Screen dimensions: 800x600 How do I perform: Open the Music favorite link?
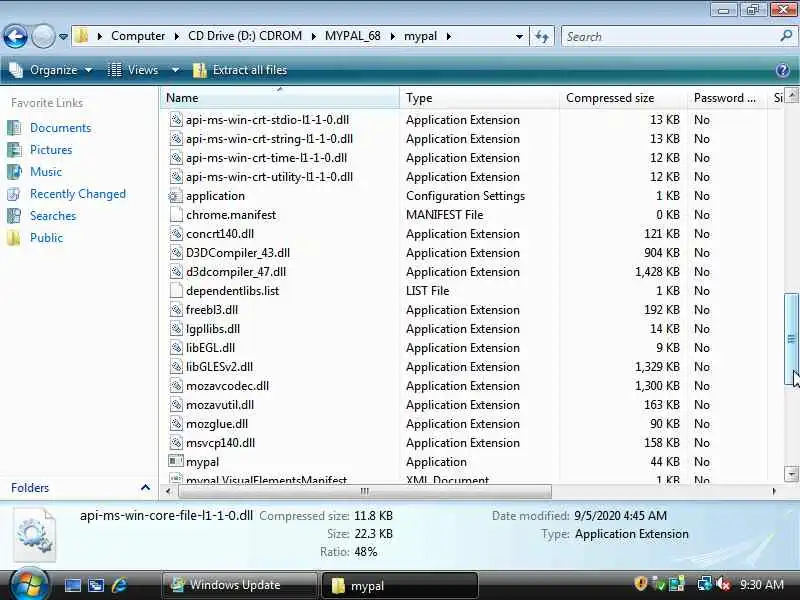coord(45,171)
